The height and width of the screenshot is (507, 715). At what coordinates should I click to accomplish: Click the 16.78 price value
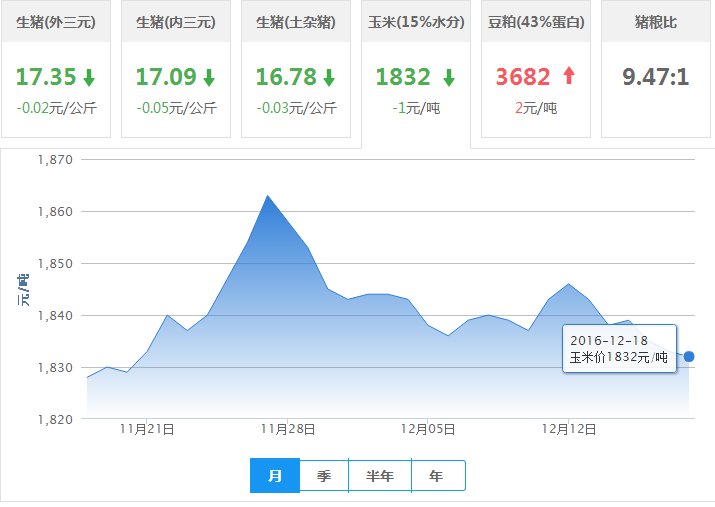pyautogui.click(x=285, y=77)
